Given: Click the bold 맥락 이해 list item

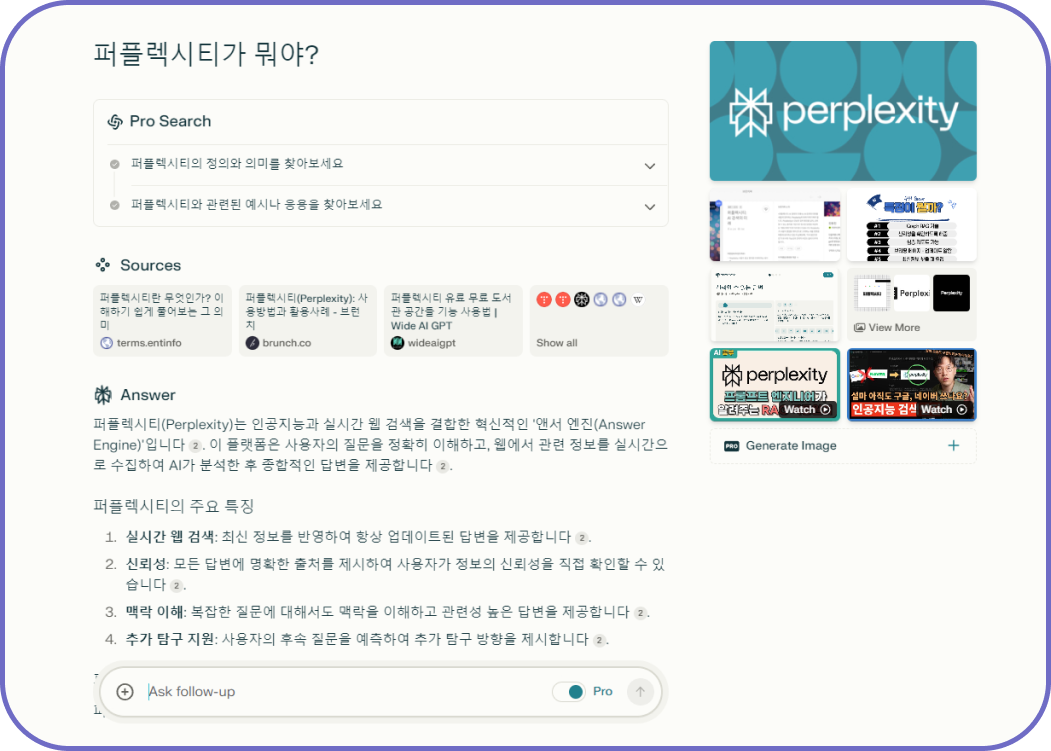Looking at the screenshot, I should [154, 612].
